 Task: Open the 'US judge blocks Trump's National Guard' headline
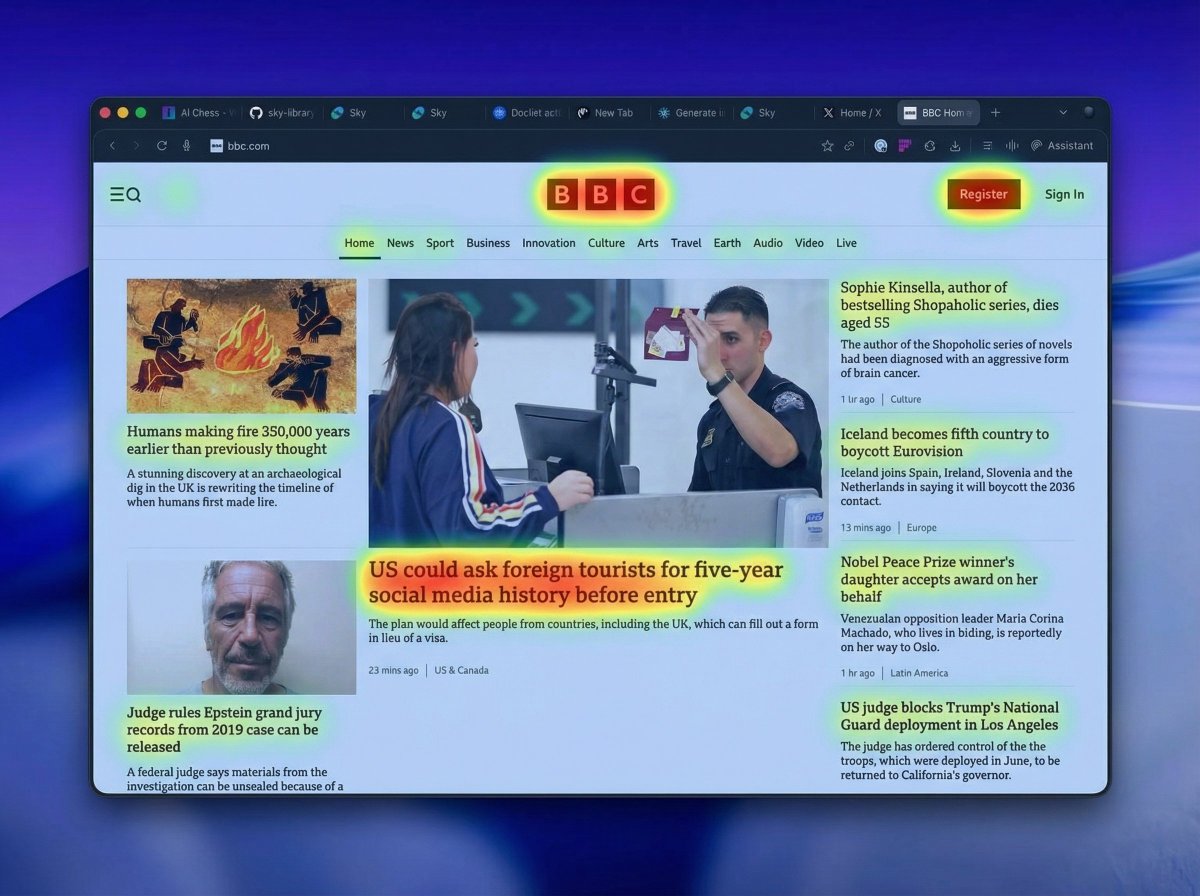pyautogui.click(x=949, y=716)
